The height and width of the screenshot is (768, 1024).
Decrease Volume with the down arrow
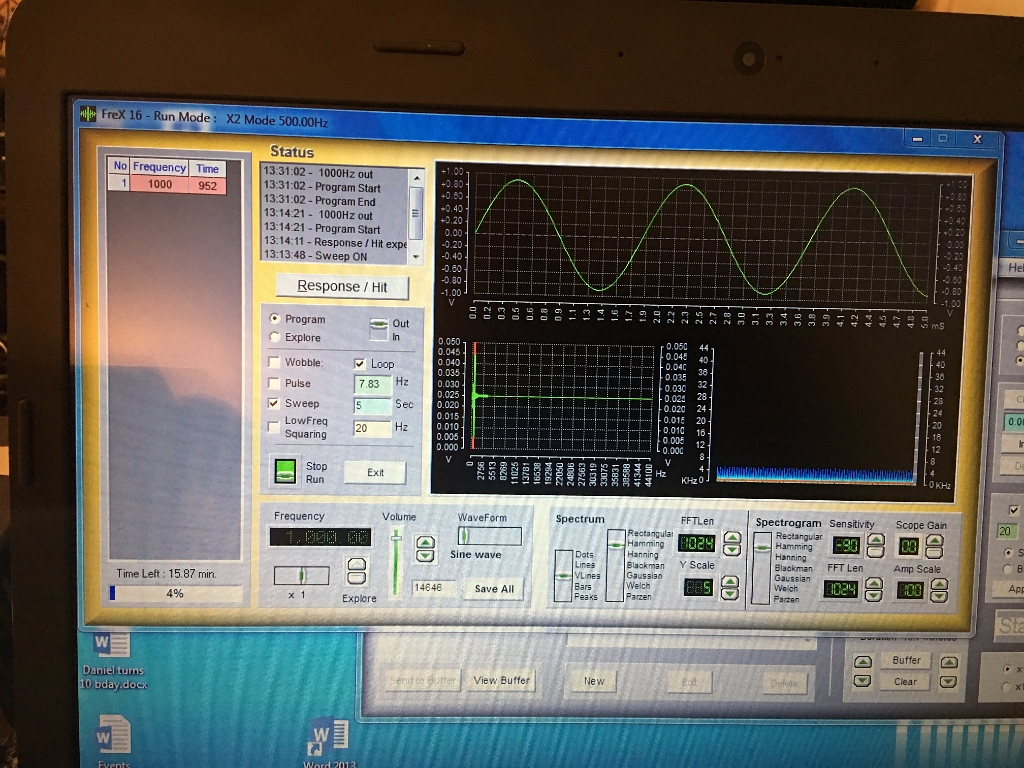[426, 556]
